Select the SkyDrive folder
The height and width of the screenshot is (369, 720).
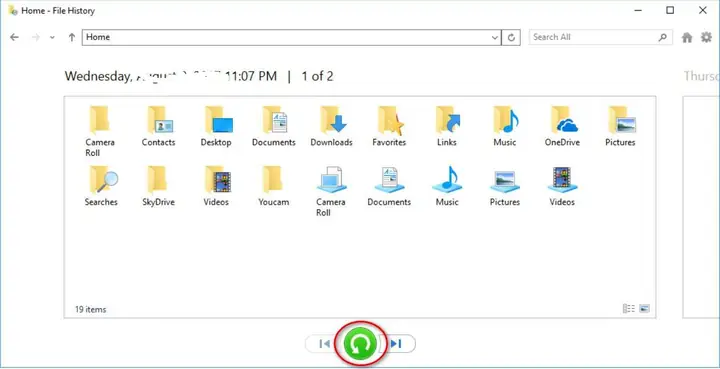158,186
